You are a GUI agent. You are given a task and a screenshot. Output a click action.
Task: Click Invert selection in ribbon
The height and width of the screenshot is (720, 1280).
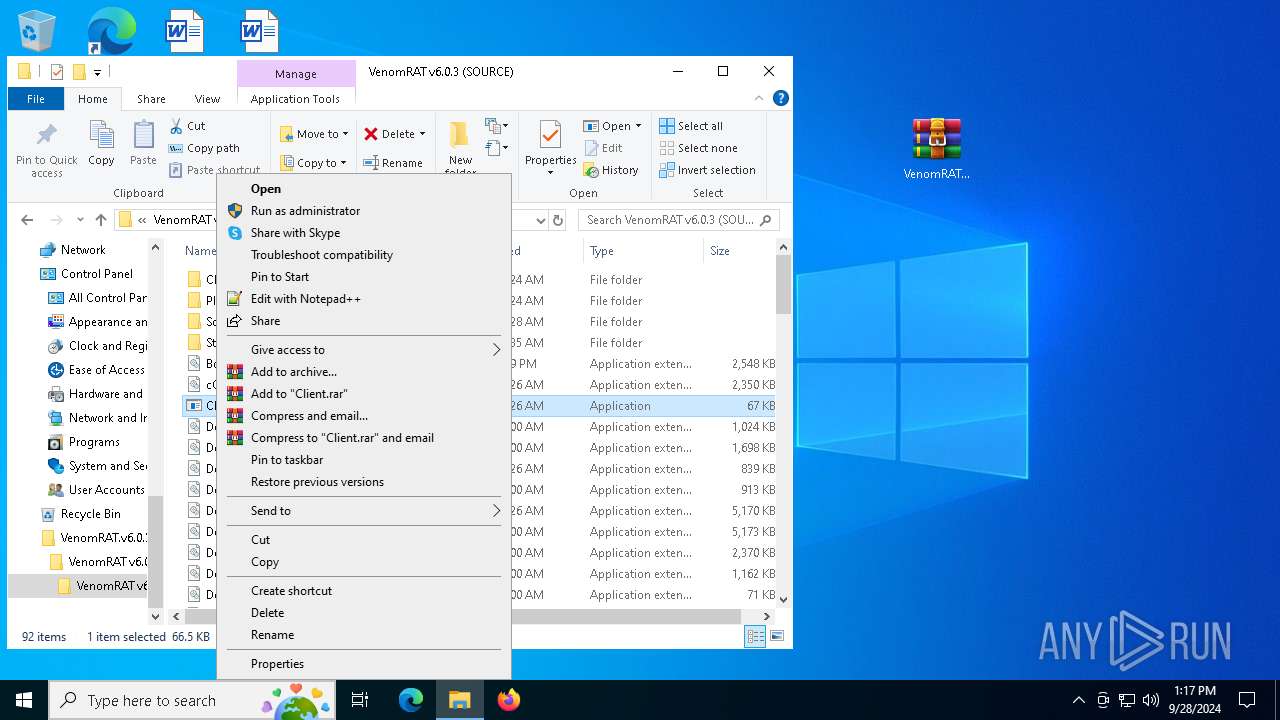coord(707,170)
